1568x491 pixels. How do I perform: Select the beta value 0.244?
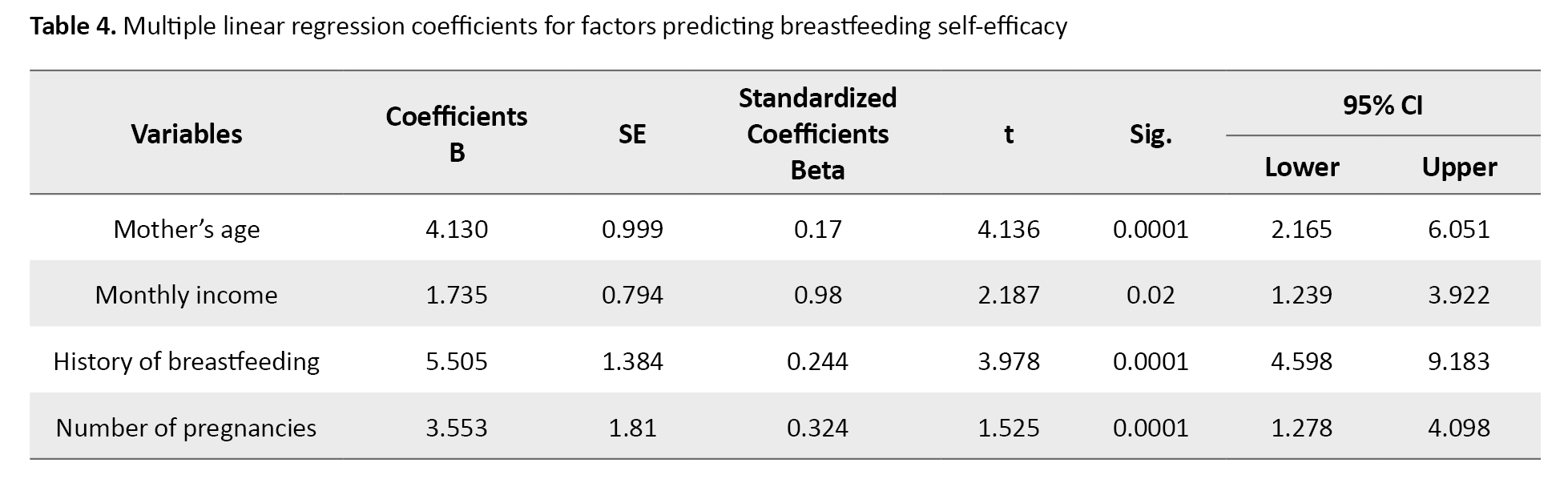coord(817,361)
